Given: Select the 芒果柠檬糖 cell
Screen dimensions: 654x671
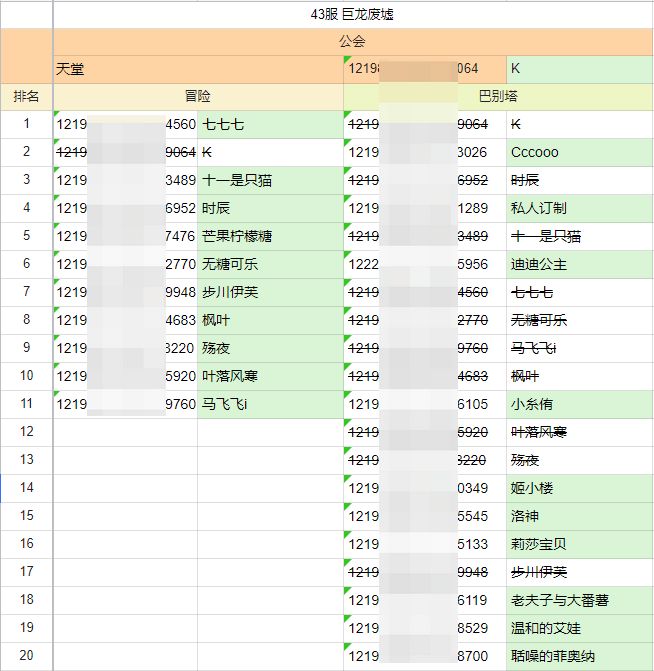Looking at the screenshot, I should point(270,237).
